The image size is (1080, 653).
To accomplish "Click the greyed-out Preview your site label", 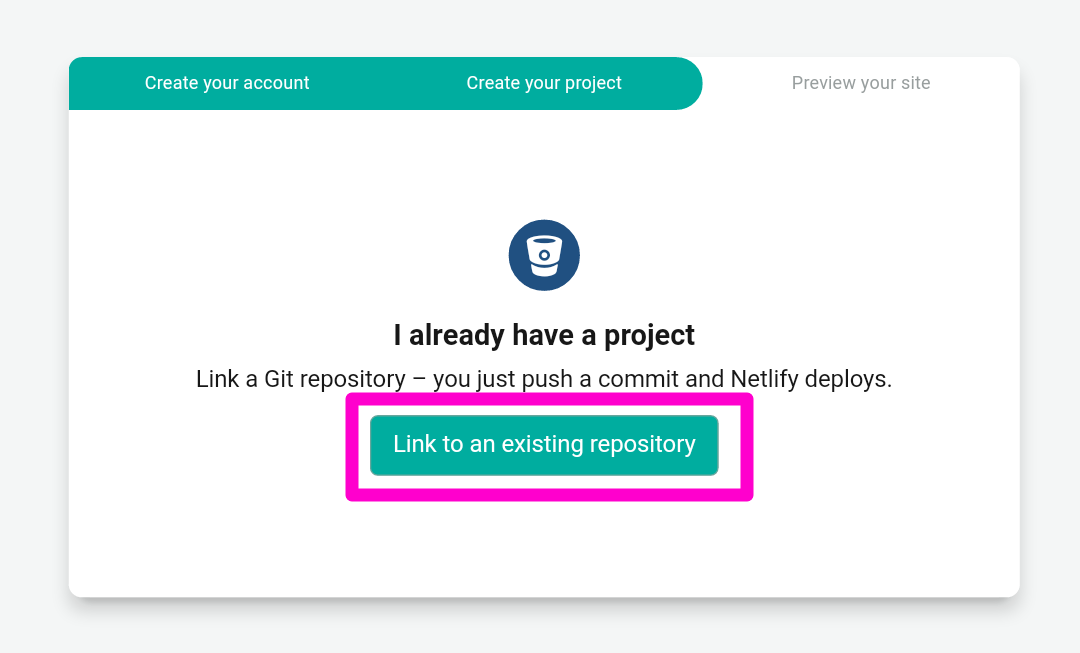I will click(860, 83).
